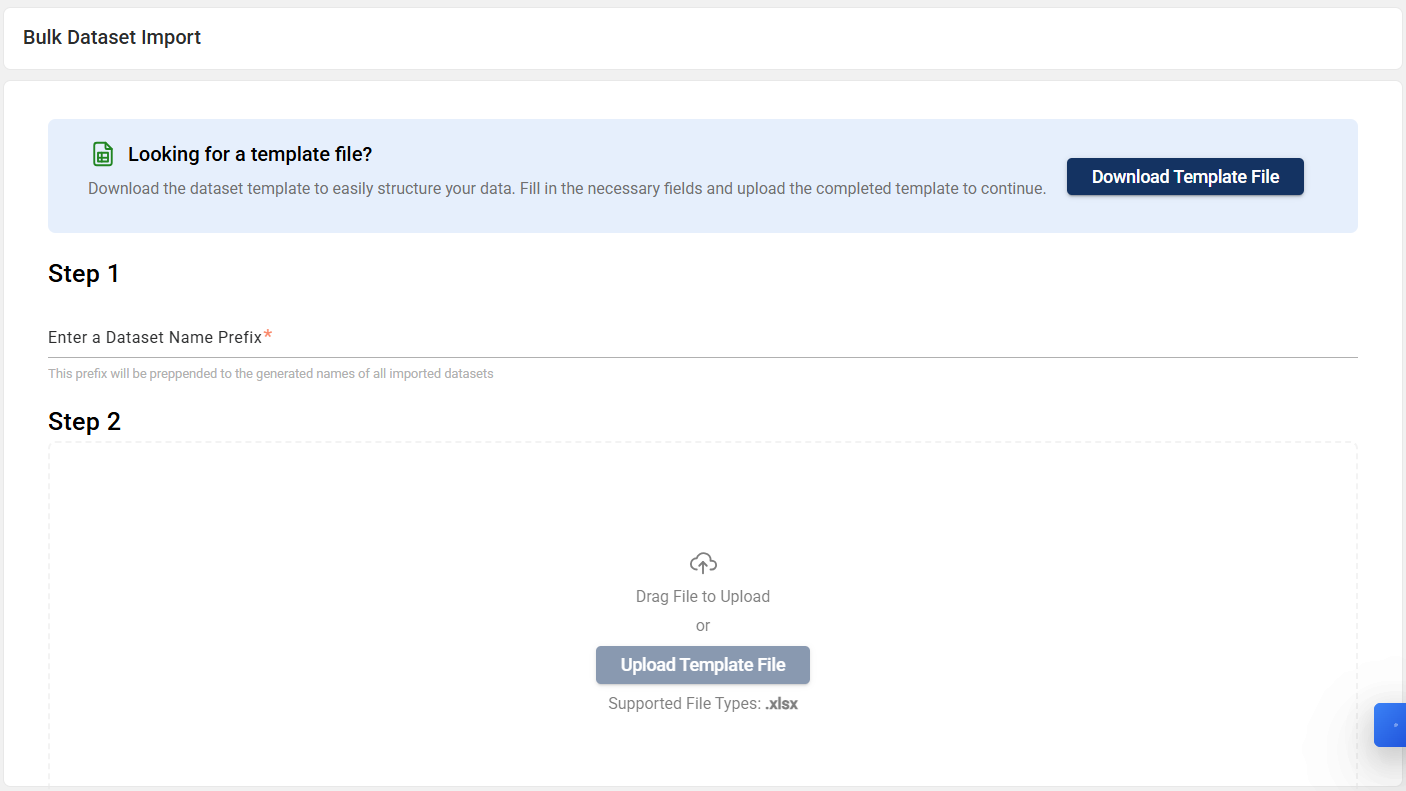Click the bold .xlsx file type text
This screenshot has height=791, width=1406.
pos(782,704)
